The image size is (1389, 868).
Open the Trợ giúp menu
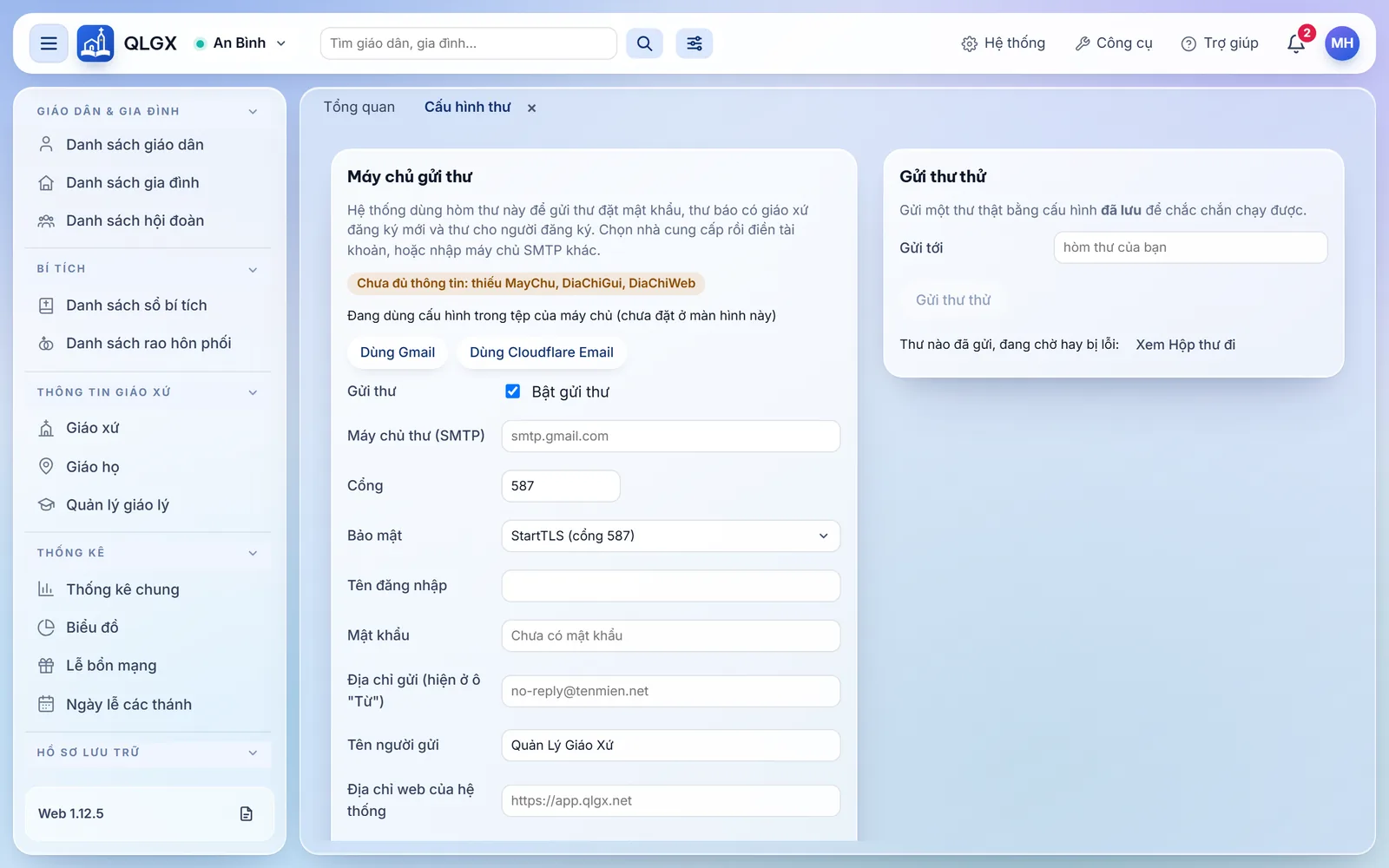point(1220,43)
